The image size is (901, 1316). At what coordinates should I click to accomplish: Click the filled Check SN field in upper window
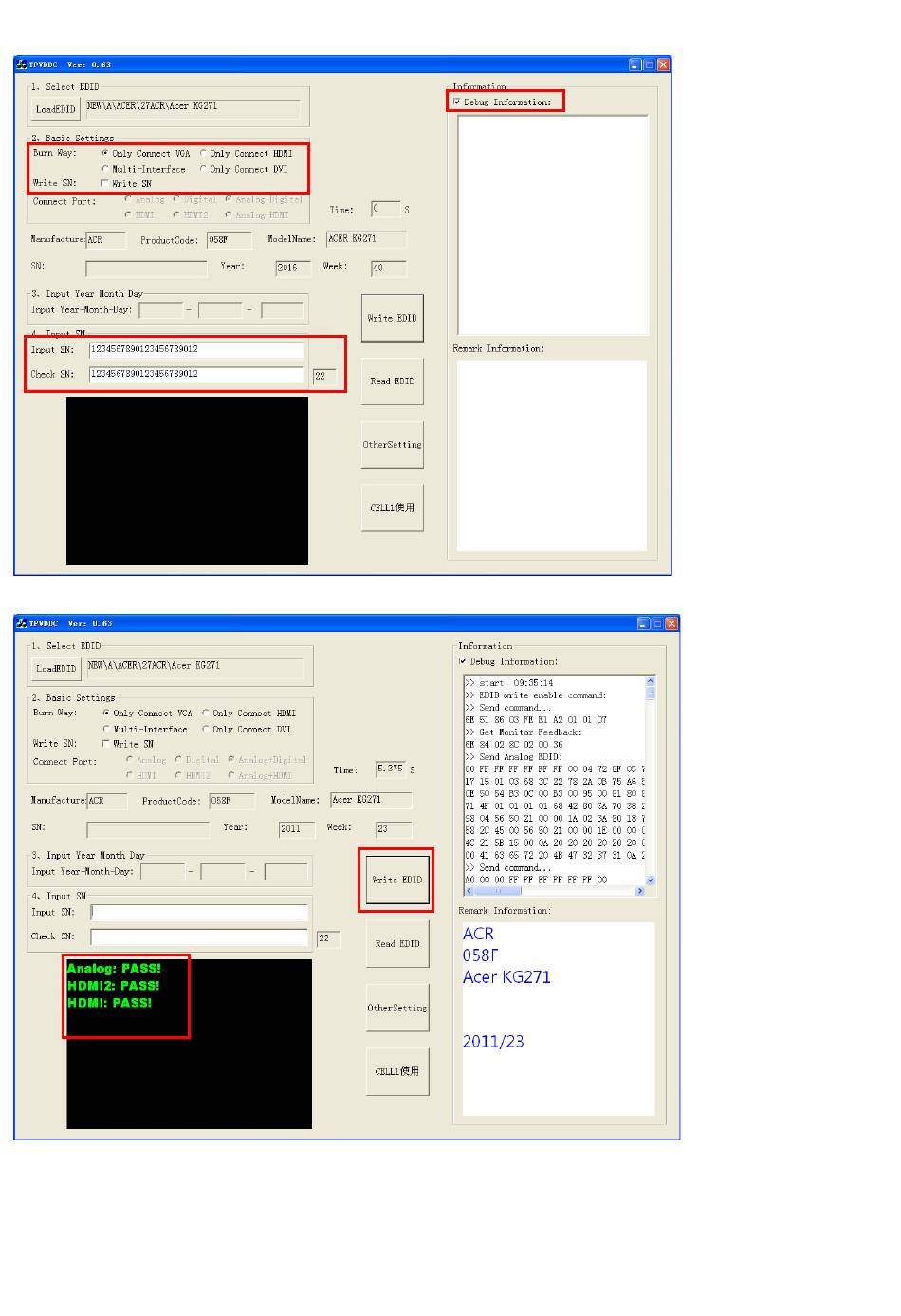196,375
